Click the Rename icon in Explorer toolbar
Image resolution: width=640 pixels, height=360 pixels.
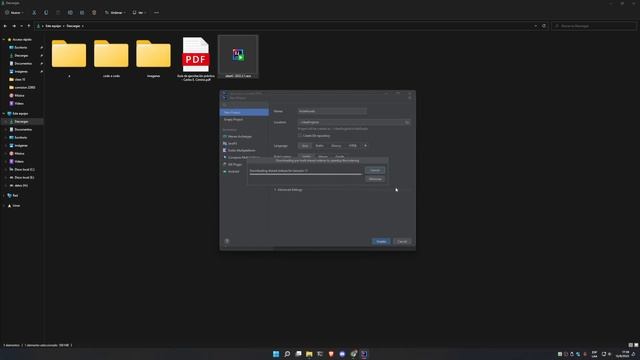pyautogui.click(x=70, y=13)
